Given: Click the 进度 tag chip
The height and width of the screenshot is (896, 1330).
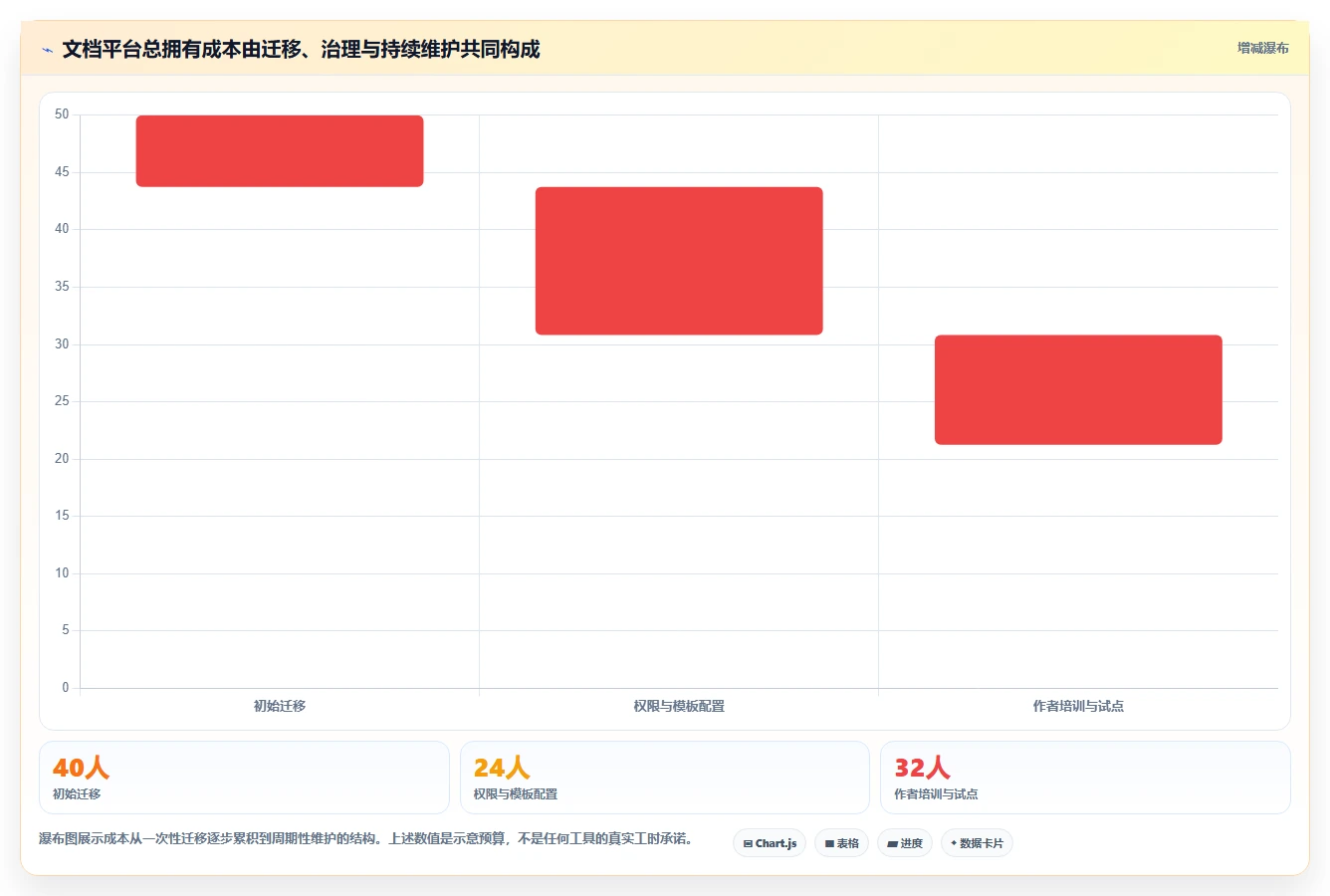Looking at the screenshot, I should point(905,843).
